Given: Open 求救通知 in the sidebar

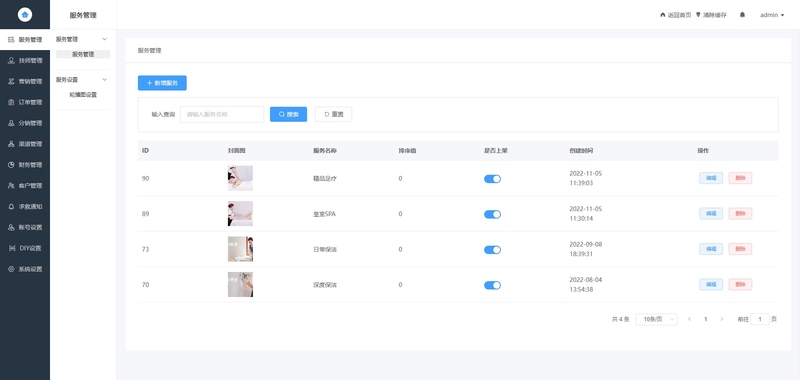Looking at the screenshot, I should click(x=25, y=207).
